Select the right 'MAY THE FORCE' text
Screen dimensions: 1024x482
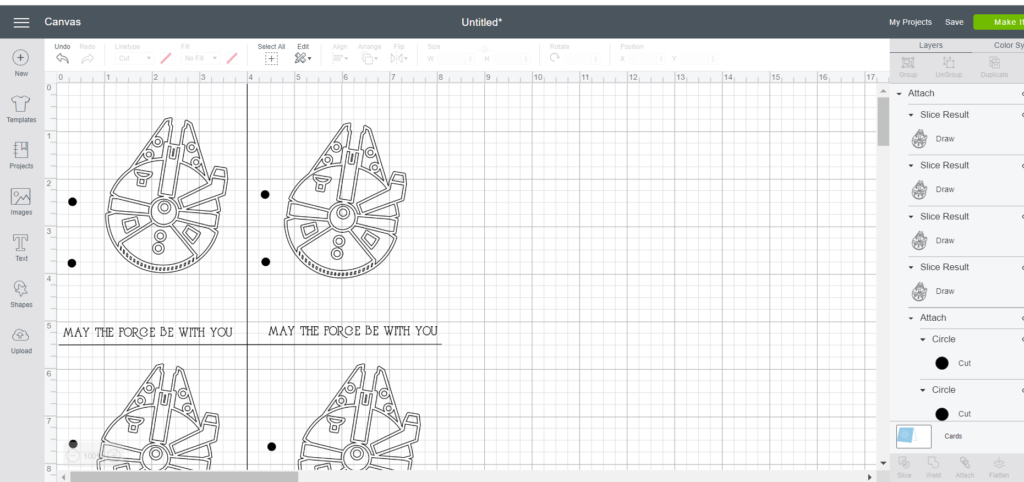pos(353,331)
